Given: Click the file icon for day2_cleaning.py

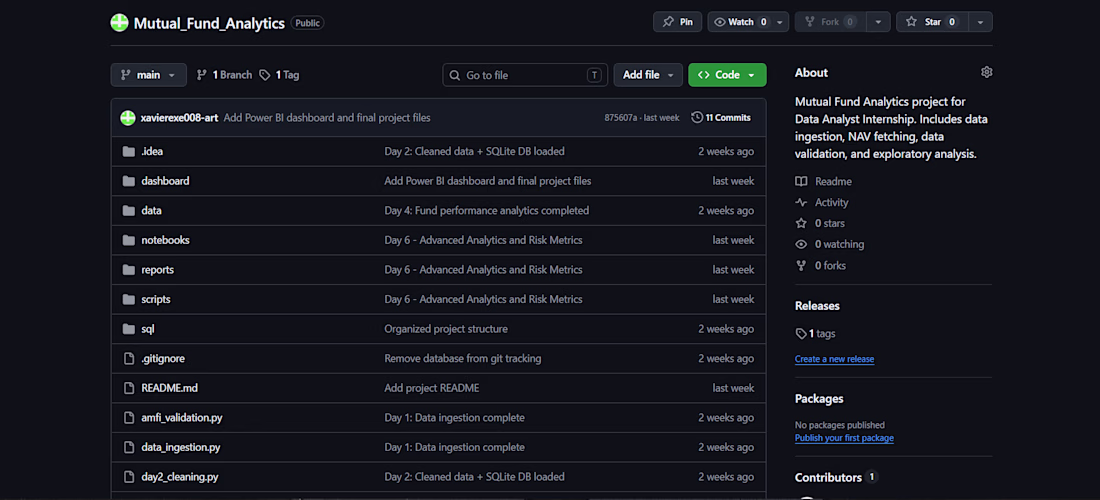Looking at the screenshot, I should pyautogui.click(x=128, y=477).
